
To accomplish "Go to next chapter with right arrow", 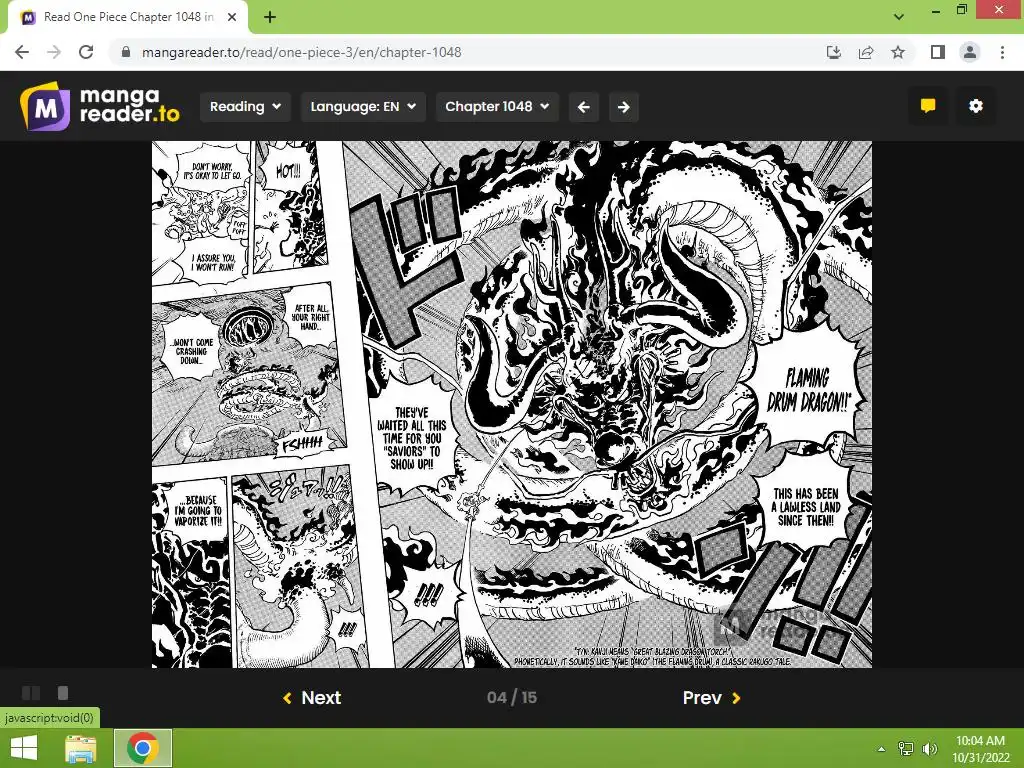I will pos(624,107).
